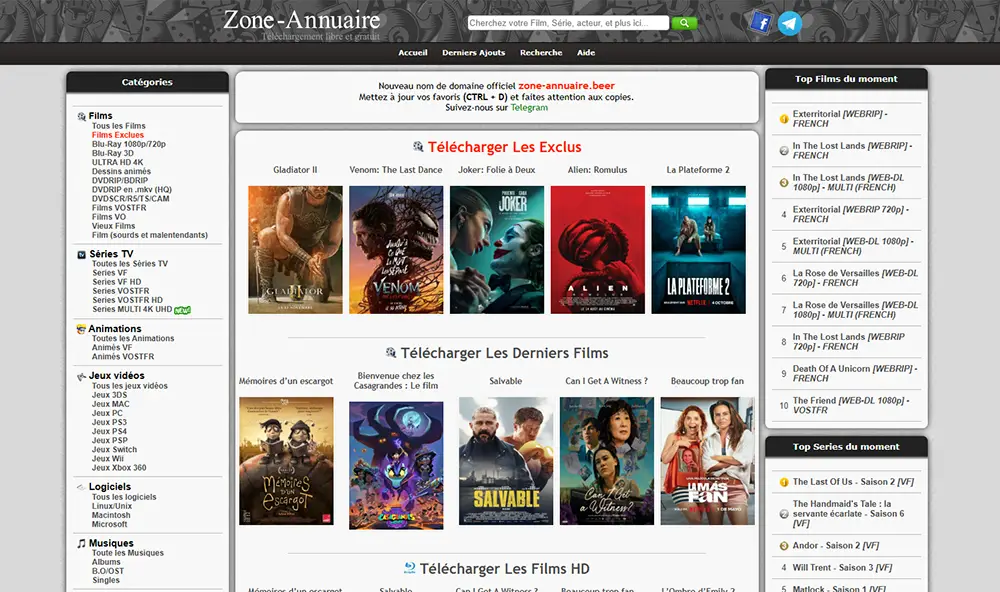The image size is (1000, 592).
Task: Open Séries VOSTFR HD link
Action: (128, 300)
